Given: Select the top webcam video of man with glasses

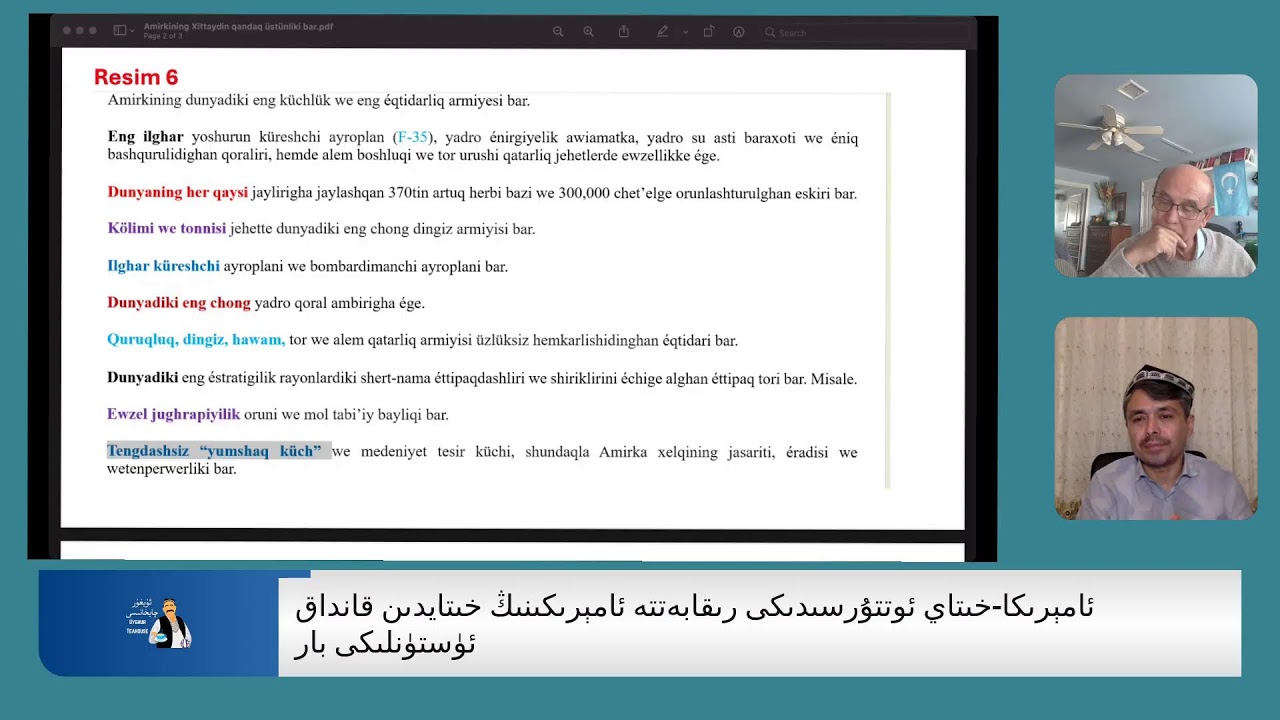Looking at the screenshot, I should point(1156,176).
